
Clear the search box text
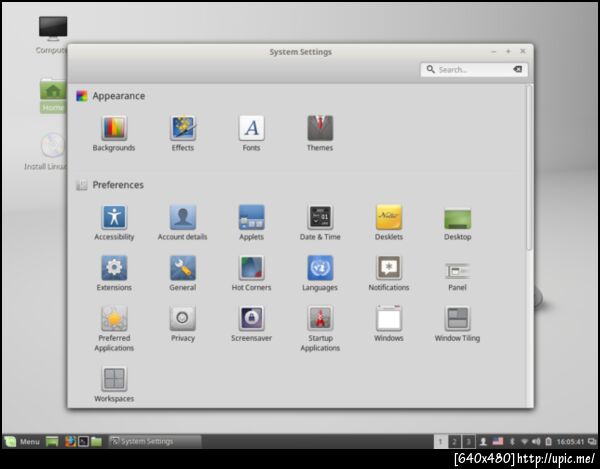(x=517, y=69)
